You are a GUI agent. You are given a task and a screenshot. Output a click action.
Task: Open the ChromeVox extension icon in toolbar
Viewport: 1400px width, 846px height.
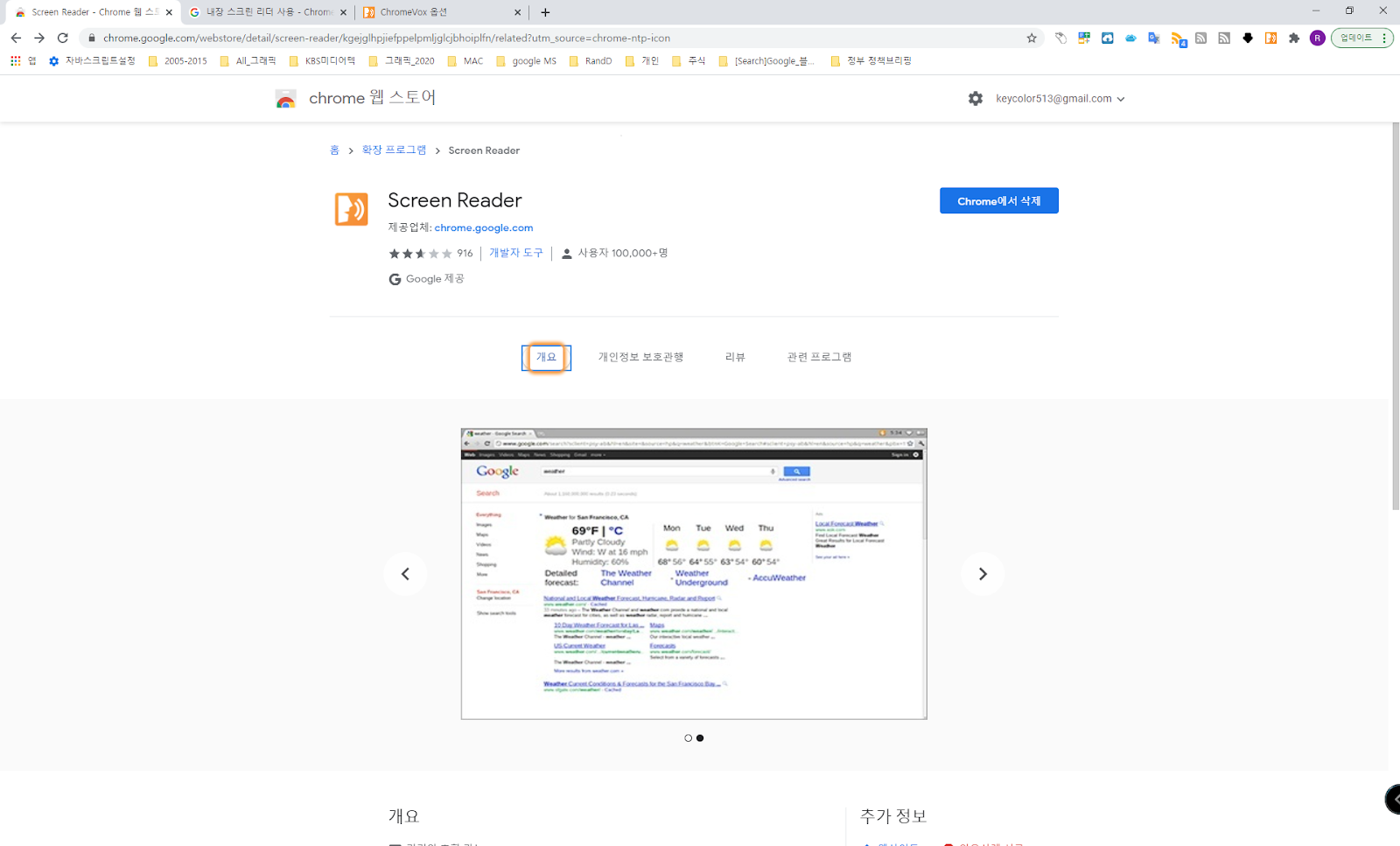tap(1270, 38)
